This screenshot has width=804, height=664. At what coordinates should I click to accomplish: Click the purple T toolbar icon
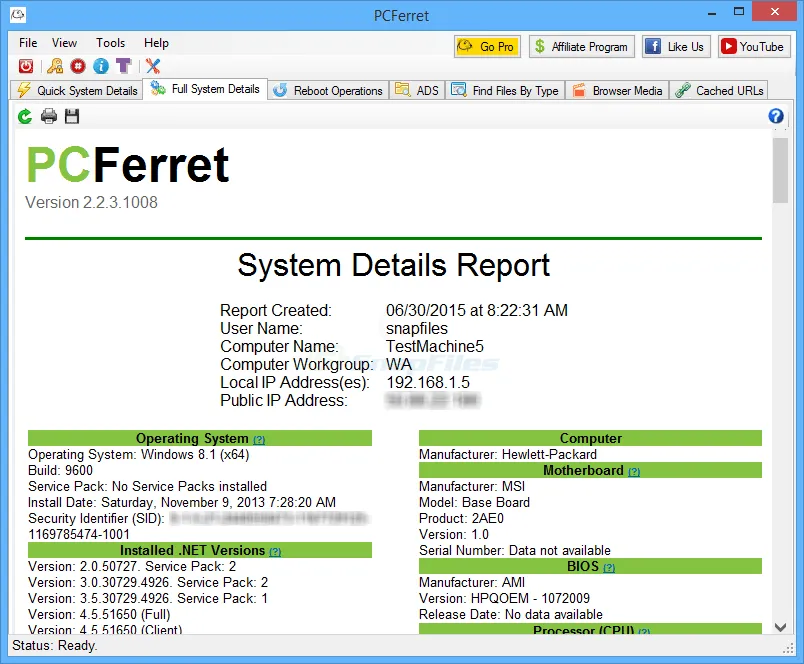click(124, 66)
